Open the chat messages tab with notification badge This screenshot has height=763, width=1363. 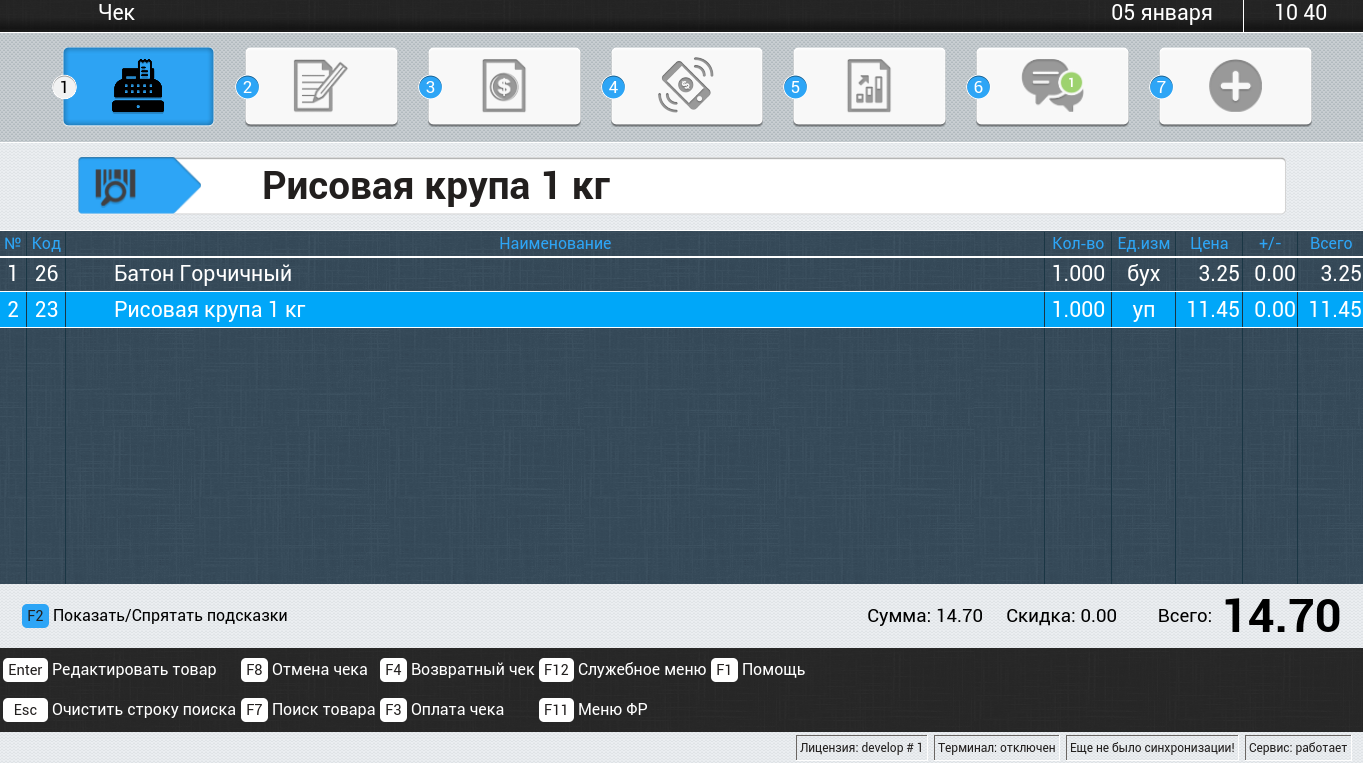(1052, 87)
